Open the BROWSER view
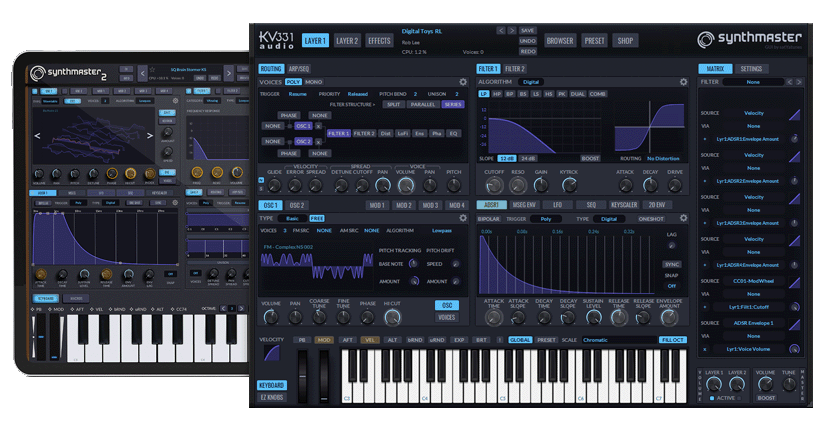828x426 pixels. 560,41
